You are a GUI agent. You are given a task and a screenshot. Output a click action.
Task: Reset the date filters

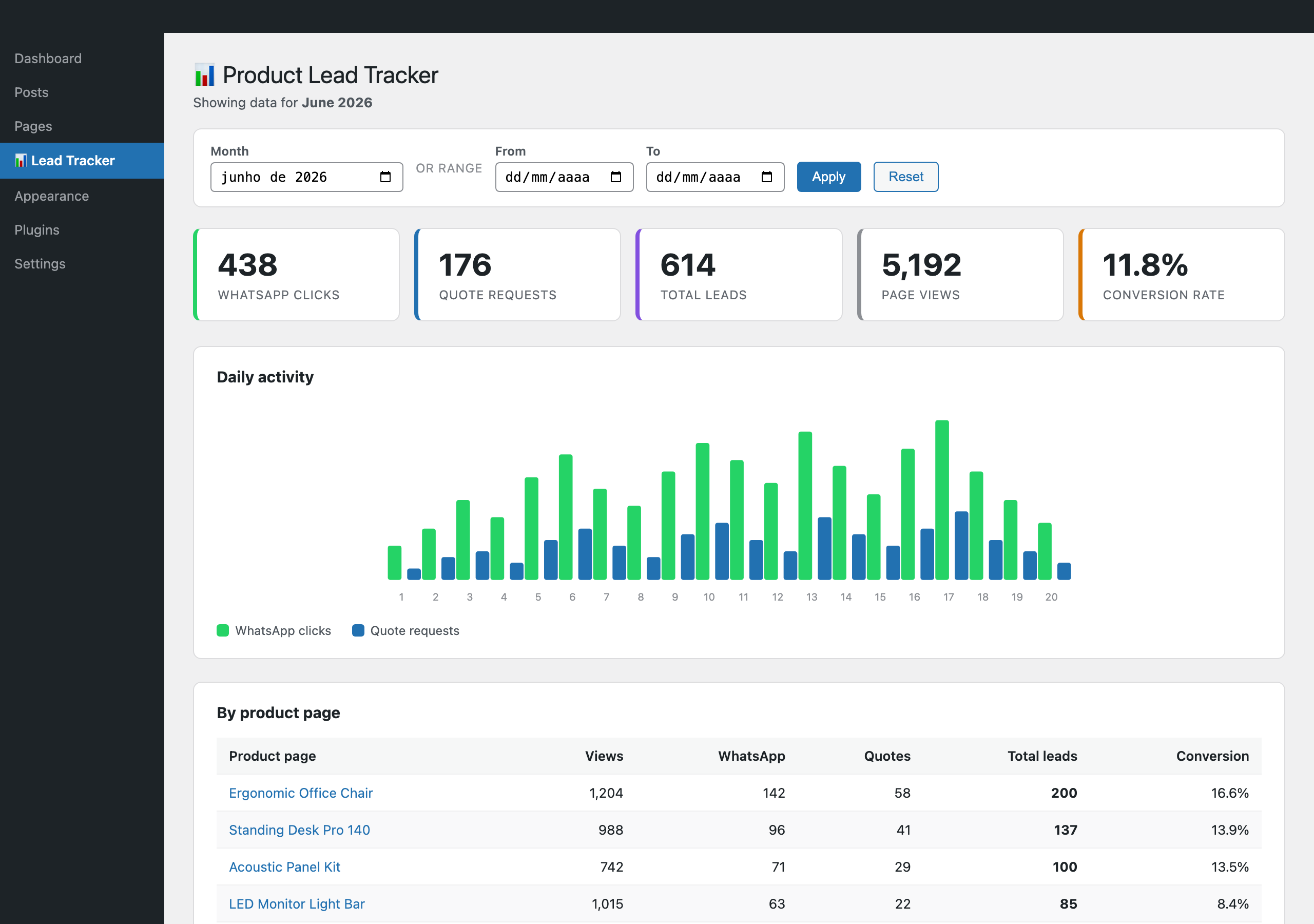click(905, 177)
